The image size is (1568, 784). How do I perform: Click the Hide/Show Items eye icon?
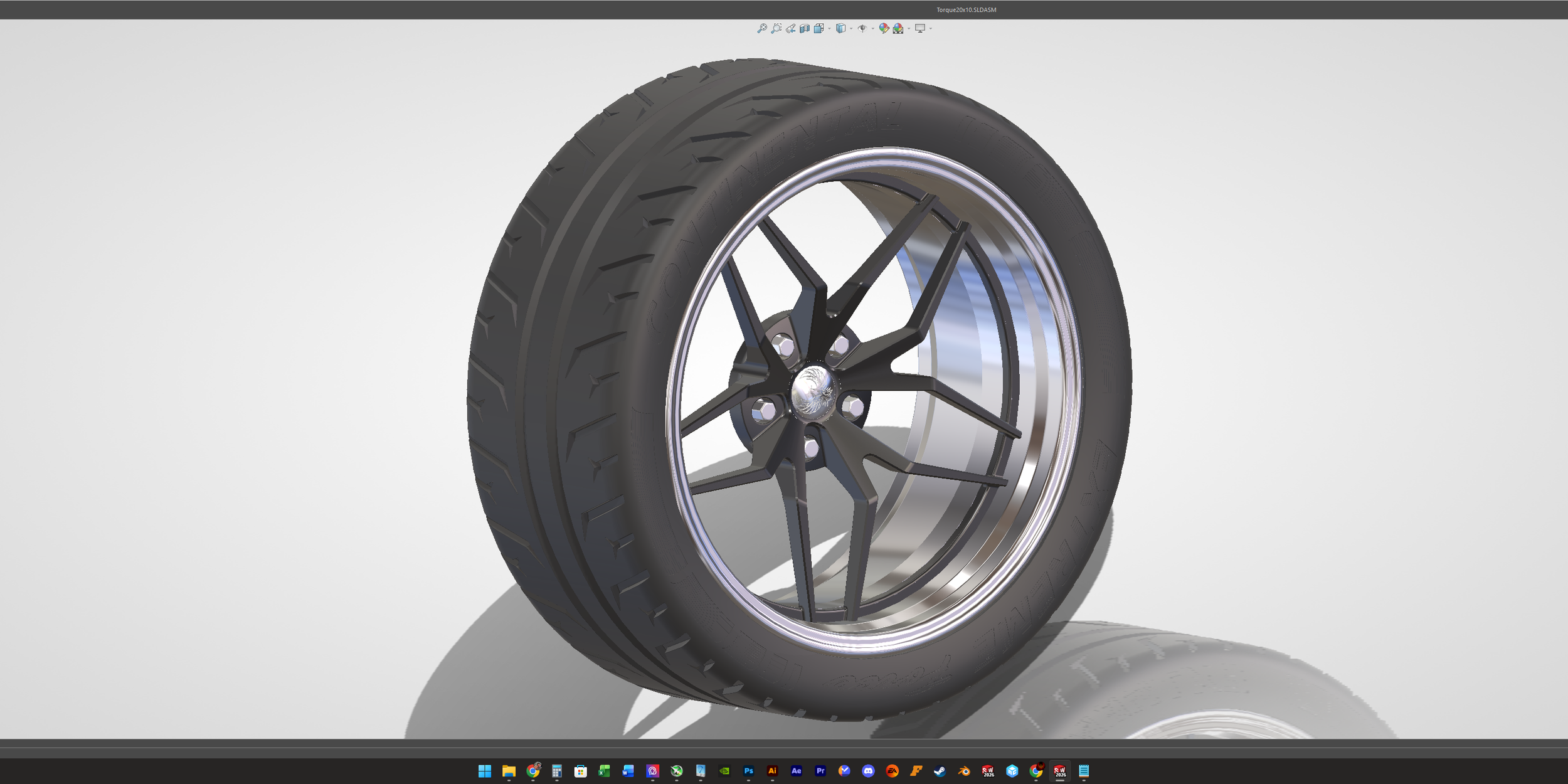tap(862, 28)
